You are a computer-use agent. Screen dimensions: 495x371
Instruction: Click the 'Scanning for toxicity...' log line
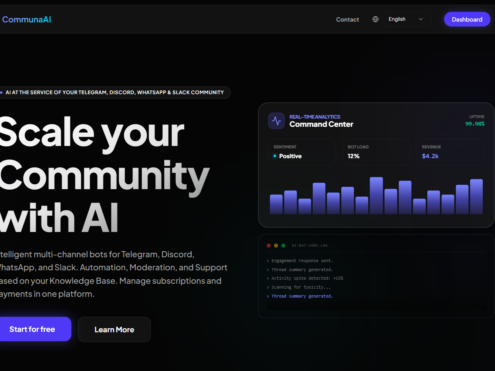click(299, 287)
